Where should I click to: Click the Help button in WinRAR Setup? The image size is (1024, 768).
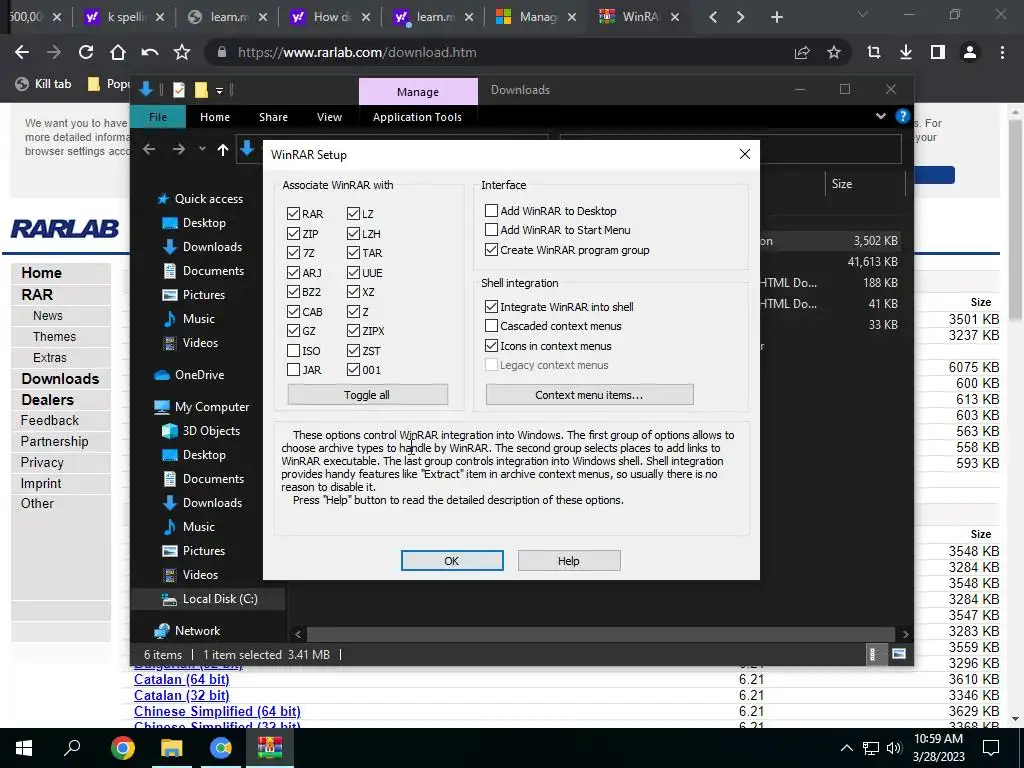[569, 560]
